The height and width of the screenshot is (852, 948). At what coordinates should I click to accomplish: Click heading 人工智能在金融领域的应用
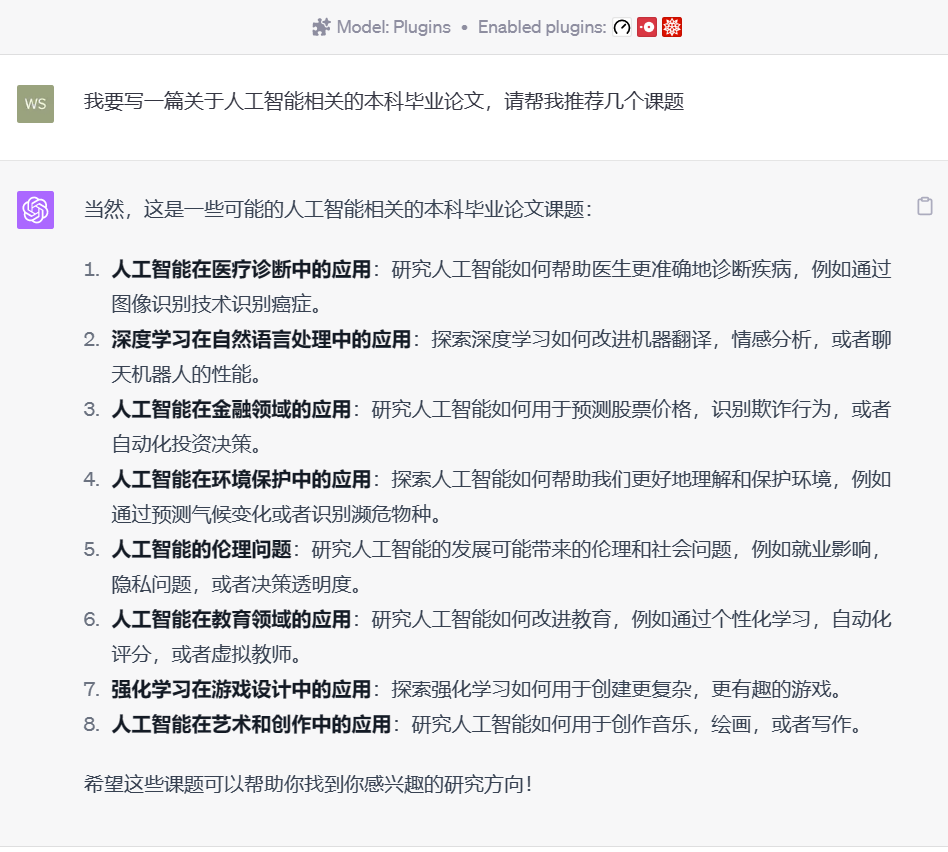(x=231, y=409)
